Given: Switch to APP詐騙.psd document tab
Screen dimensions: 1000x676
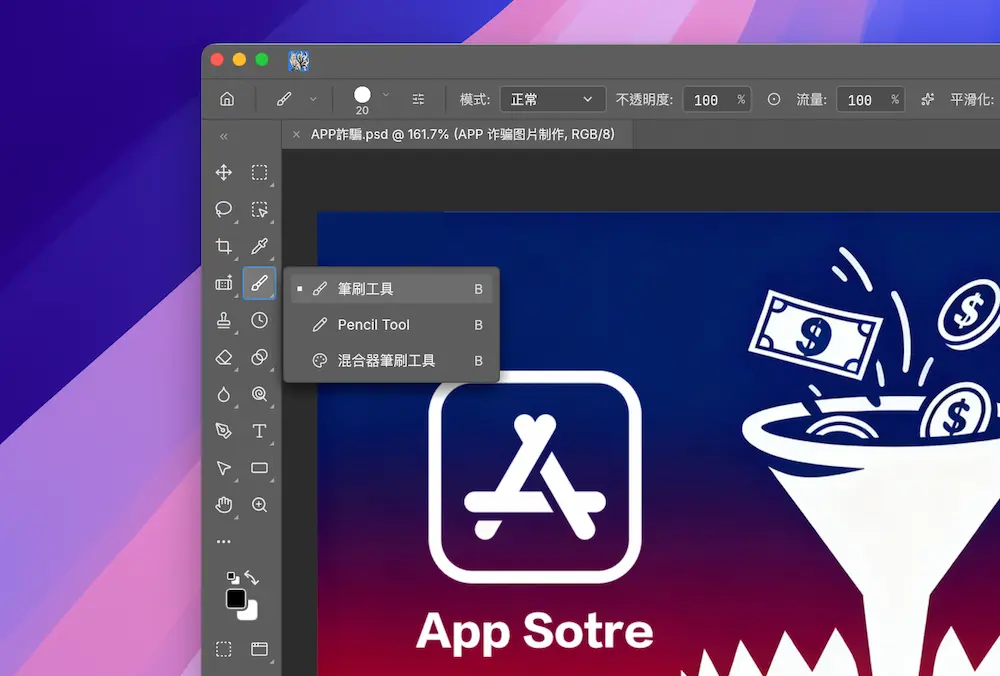Looking at the screenshot, I should coord(462,134).
